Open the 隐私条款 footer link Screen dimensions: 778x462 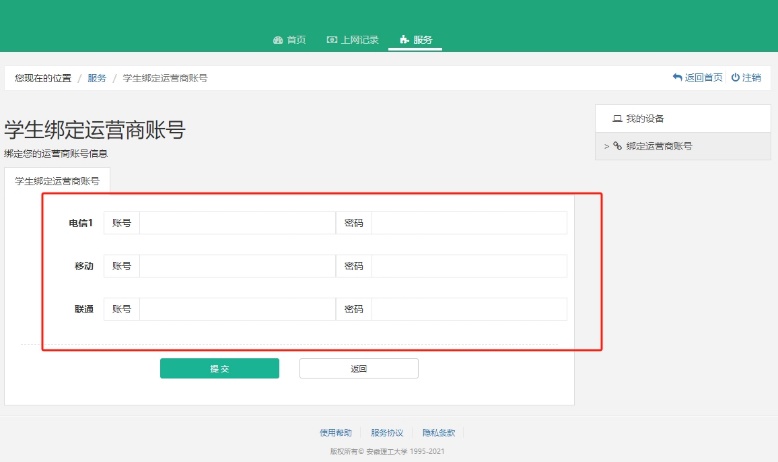pos(438,433)
